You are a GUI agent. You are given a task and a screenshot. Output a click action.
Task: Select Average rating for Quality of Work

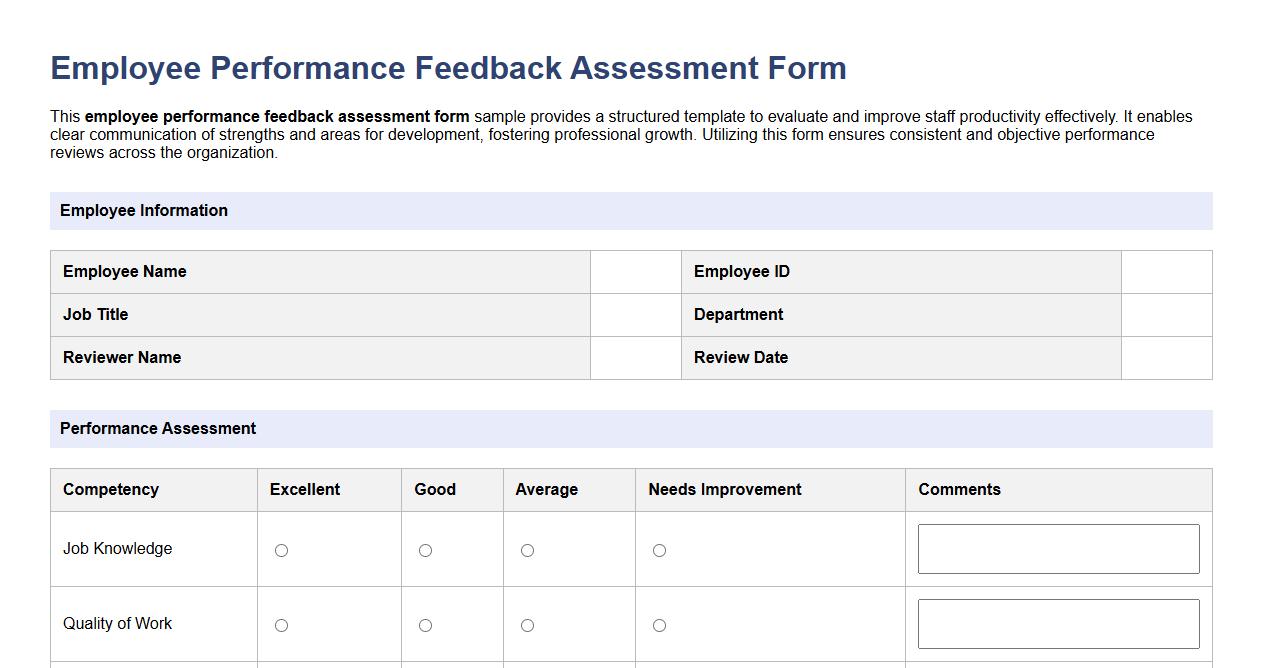point(527,624)
